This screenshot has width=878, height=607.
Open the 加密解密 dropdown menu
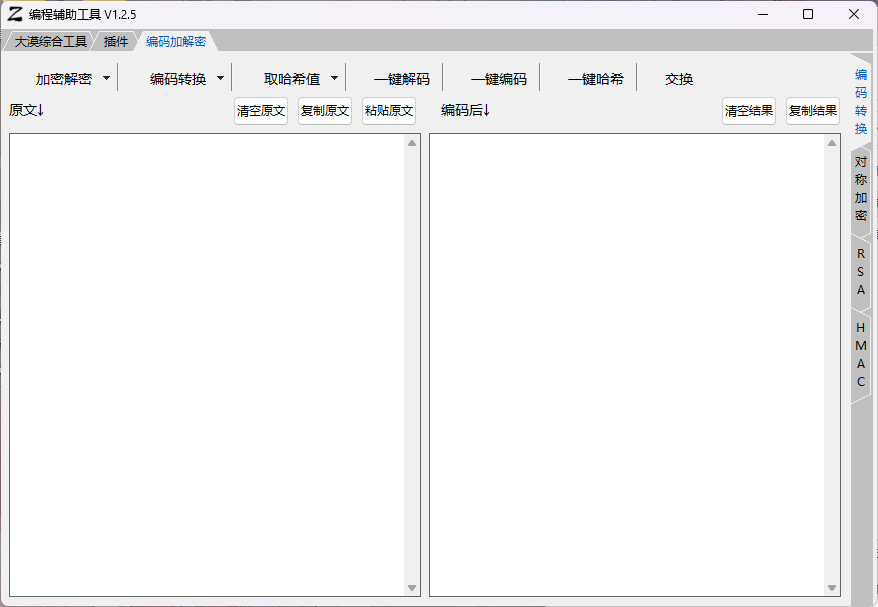72,79
